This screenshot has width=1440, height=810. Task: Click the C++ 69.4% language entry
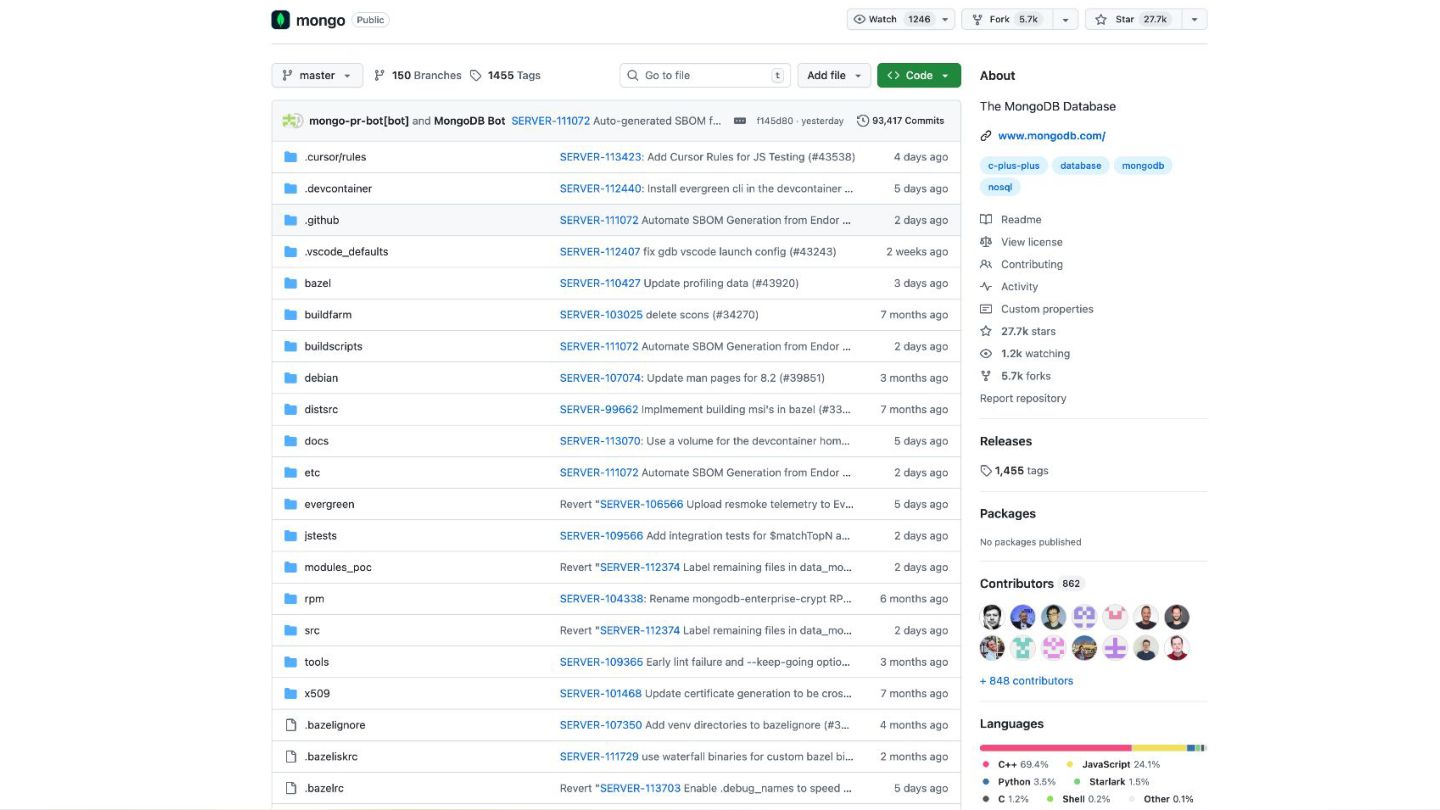[x=1016, y=765]
